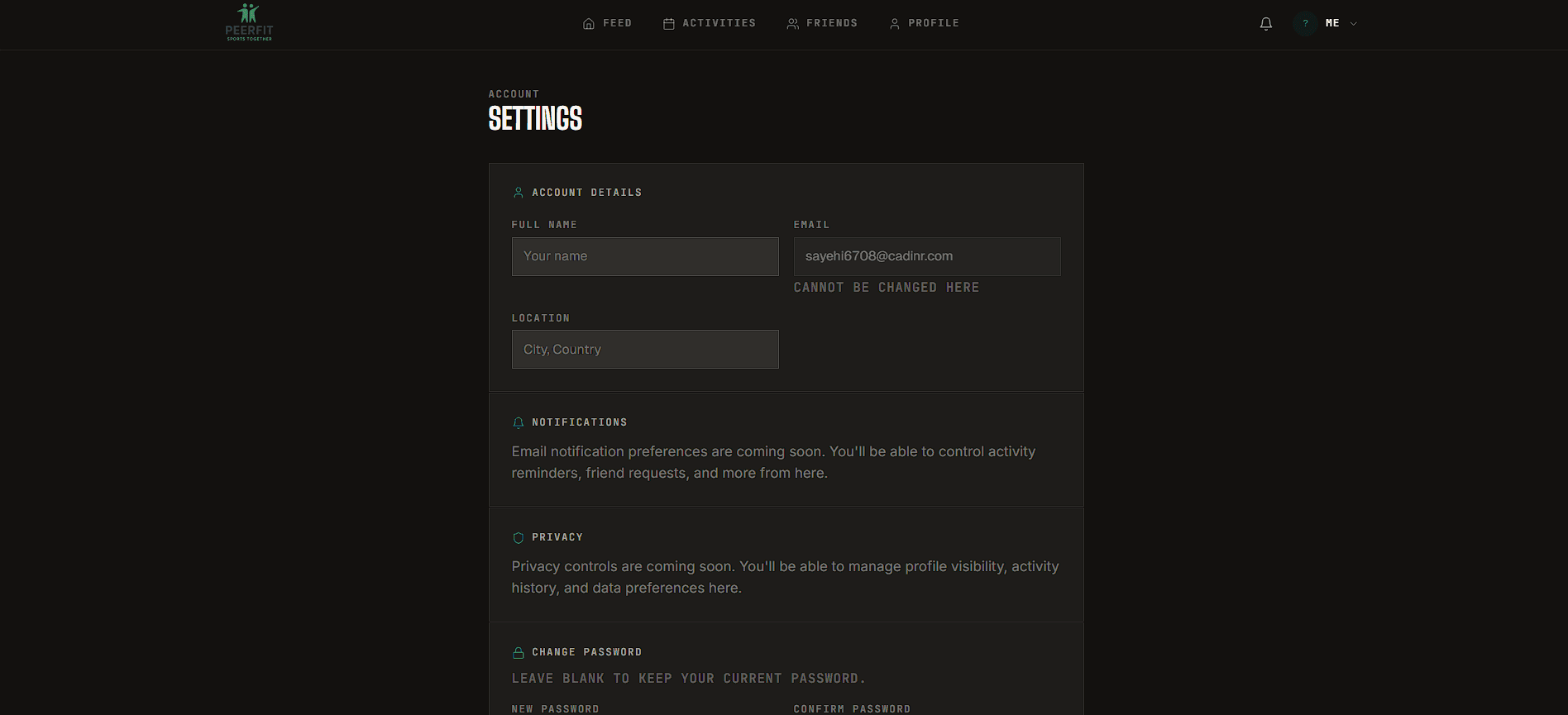
Task: Go to the Feed tab
Action: [607, 23]
